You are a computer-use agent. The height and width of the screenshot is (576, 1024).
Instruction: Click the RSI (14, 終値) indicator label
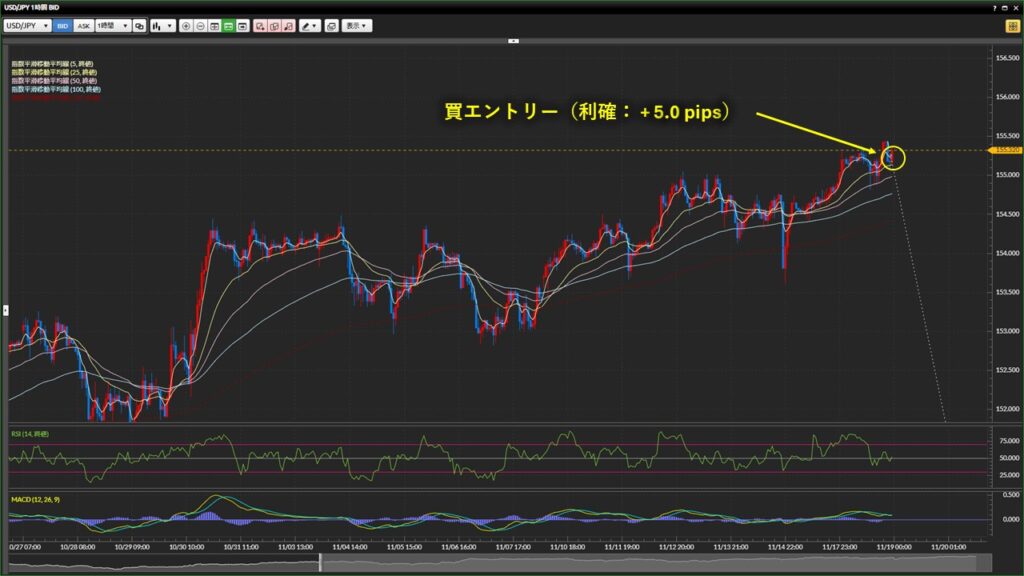coord(31,433)
